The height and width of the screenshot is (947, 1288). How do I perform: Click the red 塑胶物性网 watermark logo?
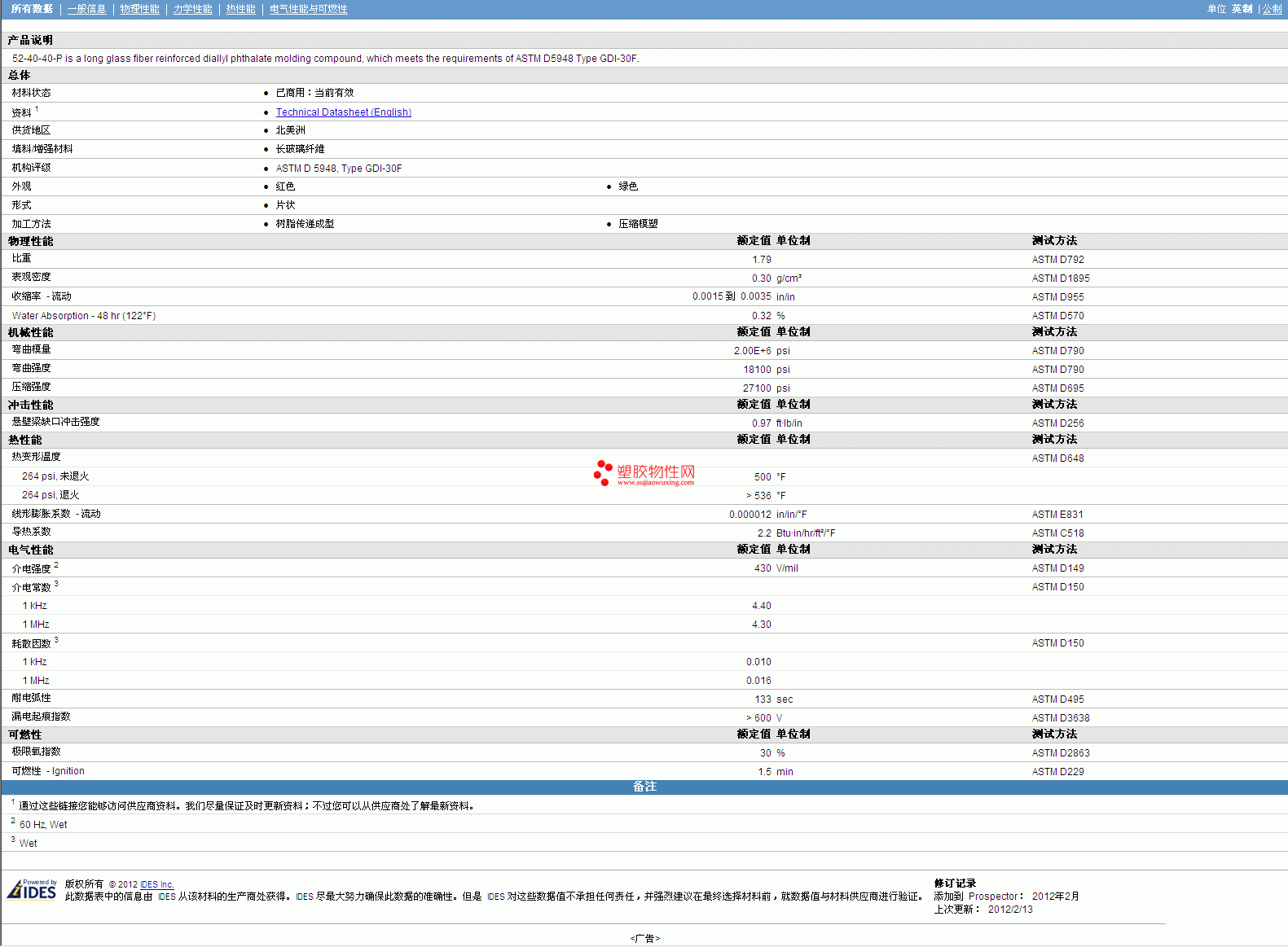pyautogui.click(x=644, y=473)
